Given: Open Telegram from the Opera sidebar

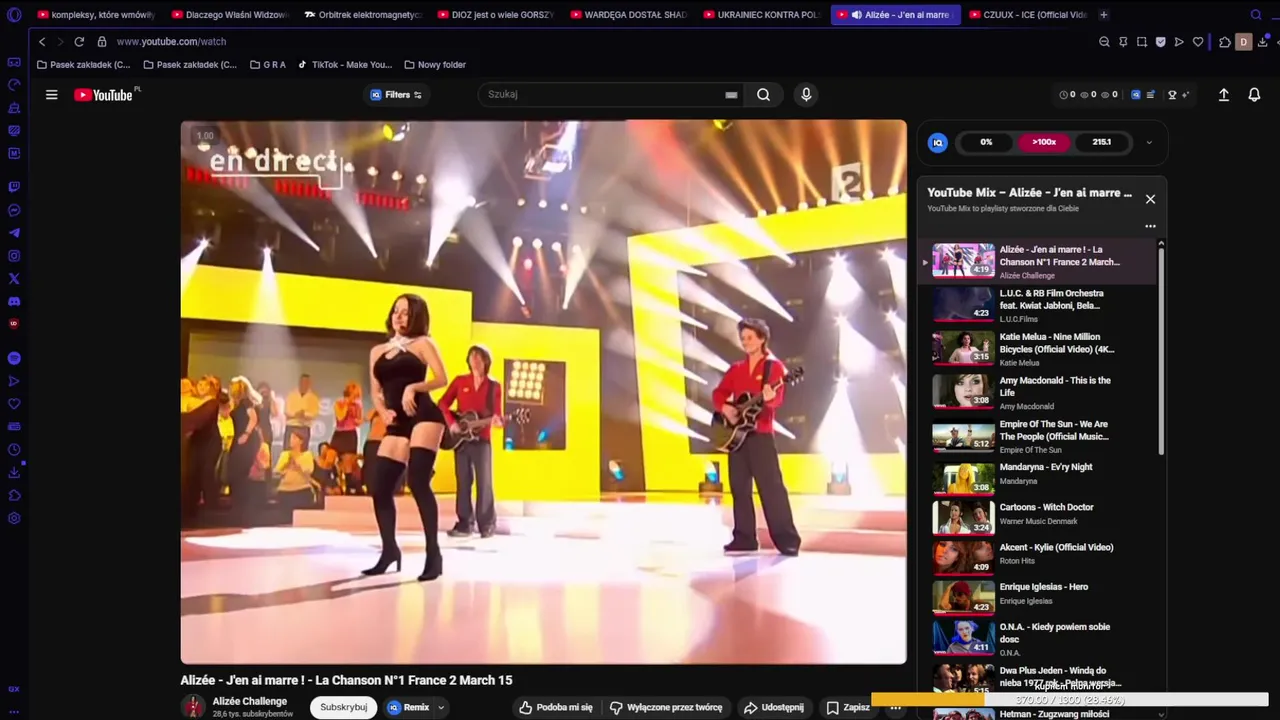Looking at the screenshot, I should tap(14, 233).
